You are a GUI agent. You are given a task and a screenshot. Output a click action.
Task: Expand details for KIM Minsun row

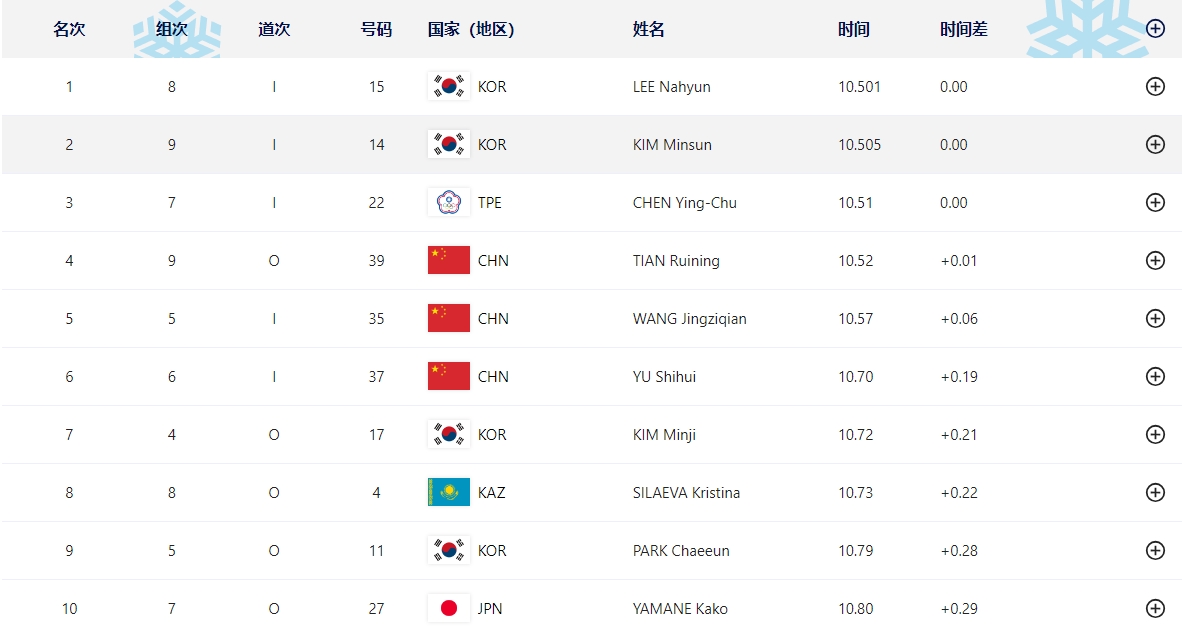click(x=1155, y=145)
